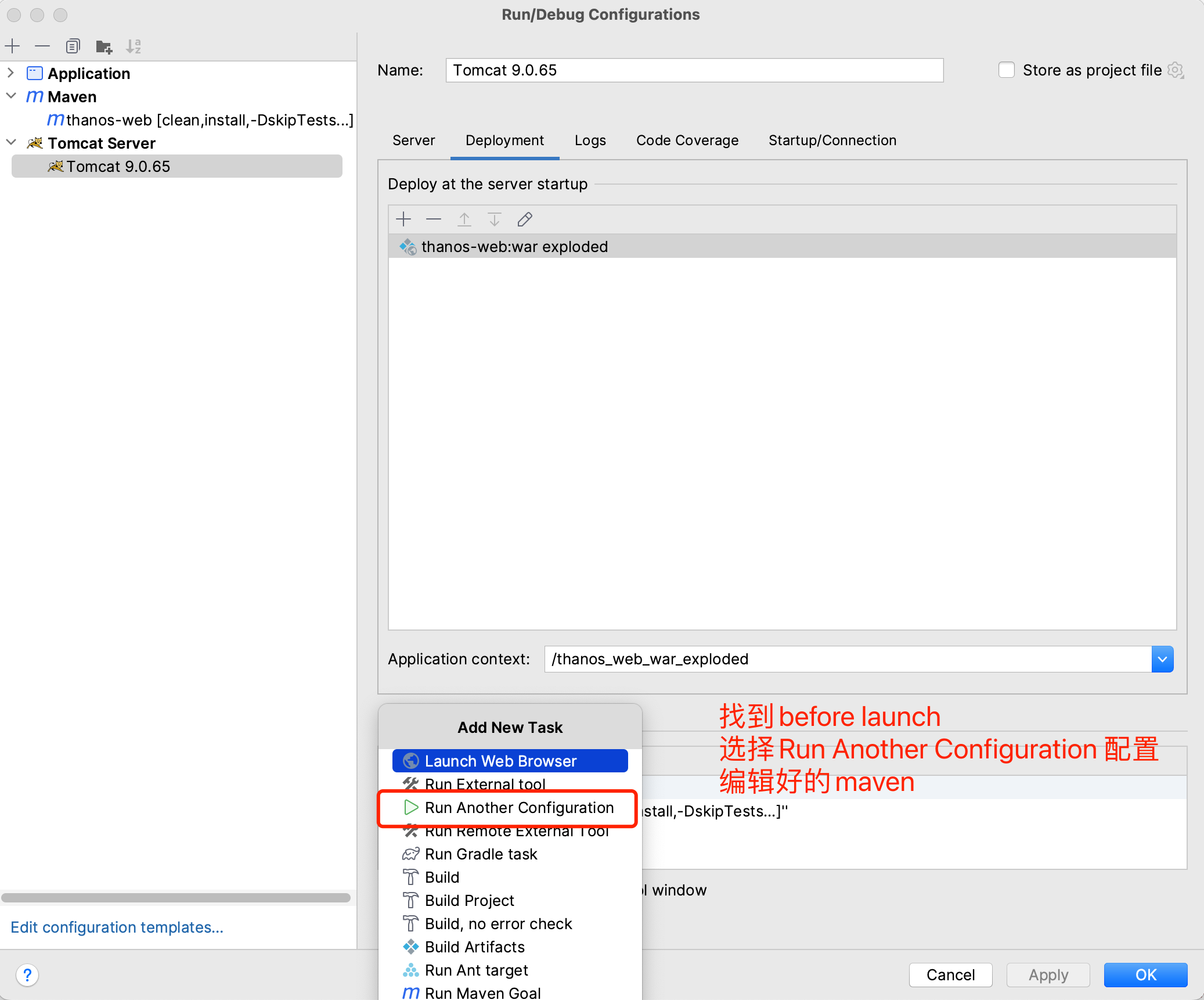Enable the Store as project file checkbox

tap(1007, 70)
